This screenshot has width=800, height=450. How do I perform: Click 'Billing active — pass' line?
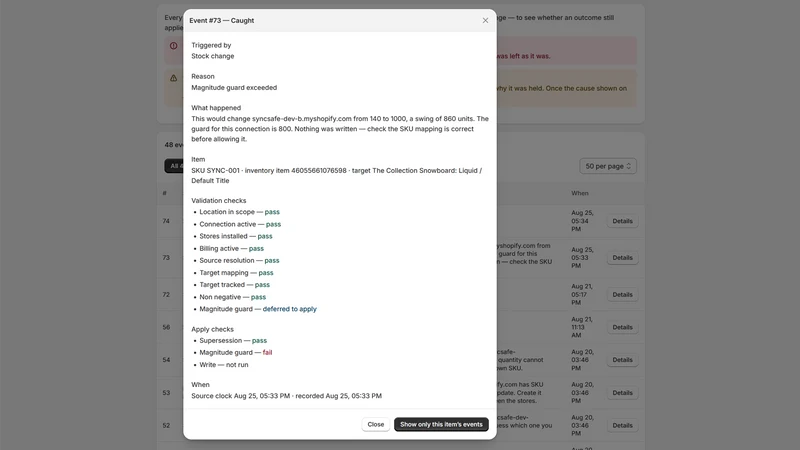pyautogui.click(x=232, y=248)
